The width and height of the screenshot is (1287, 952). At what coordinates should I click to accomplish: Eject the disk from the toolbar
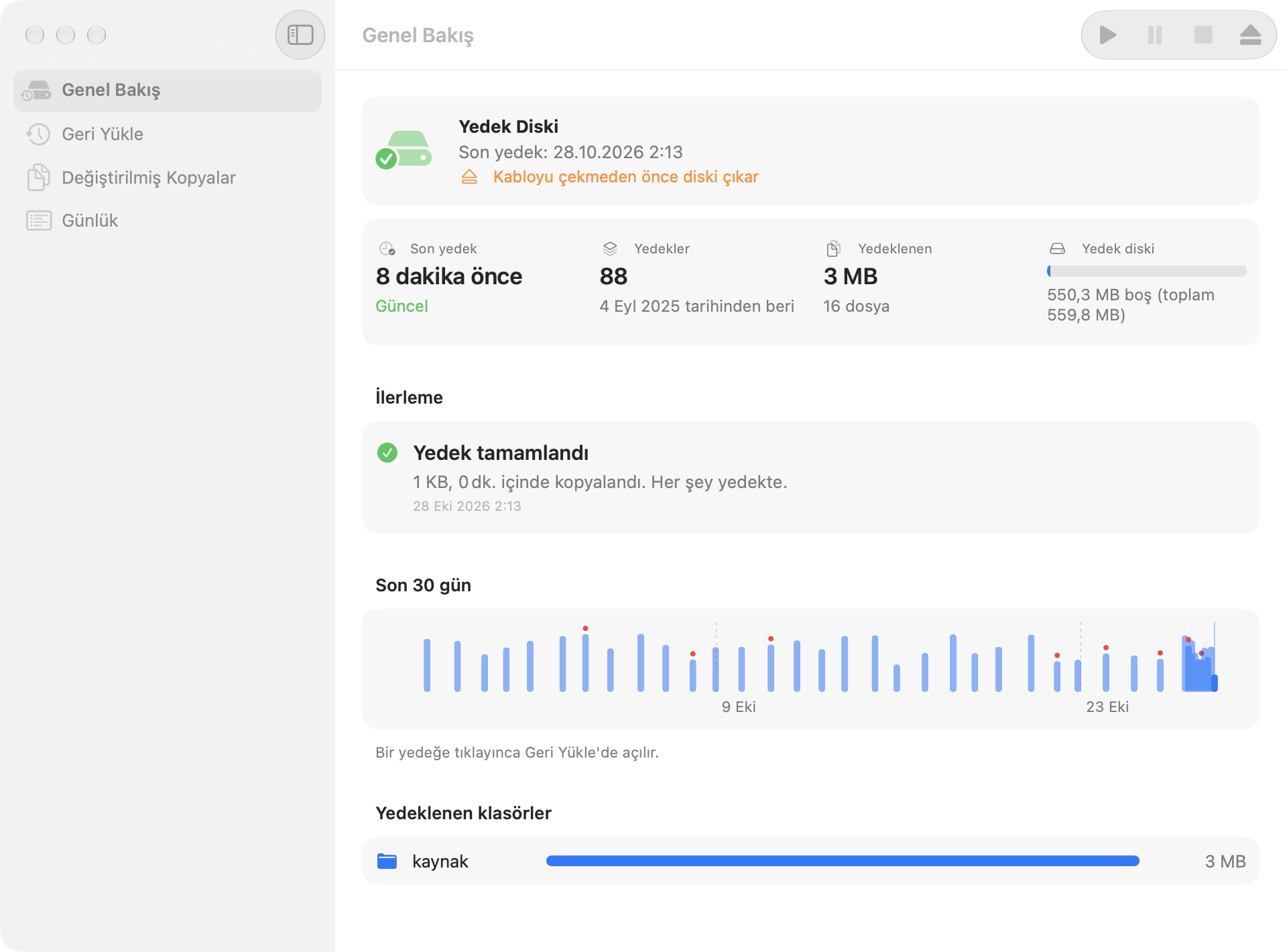click(x=1250, y=35)
